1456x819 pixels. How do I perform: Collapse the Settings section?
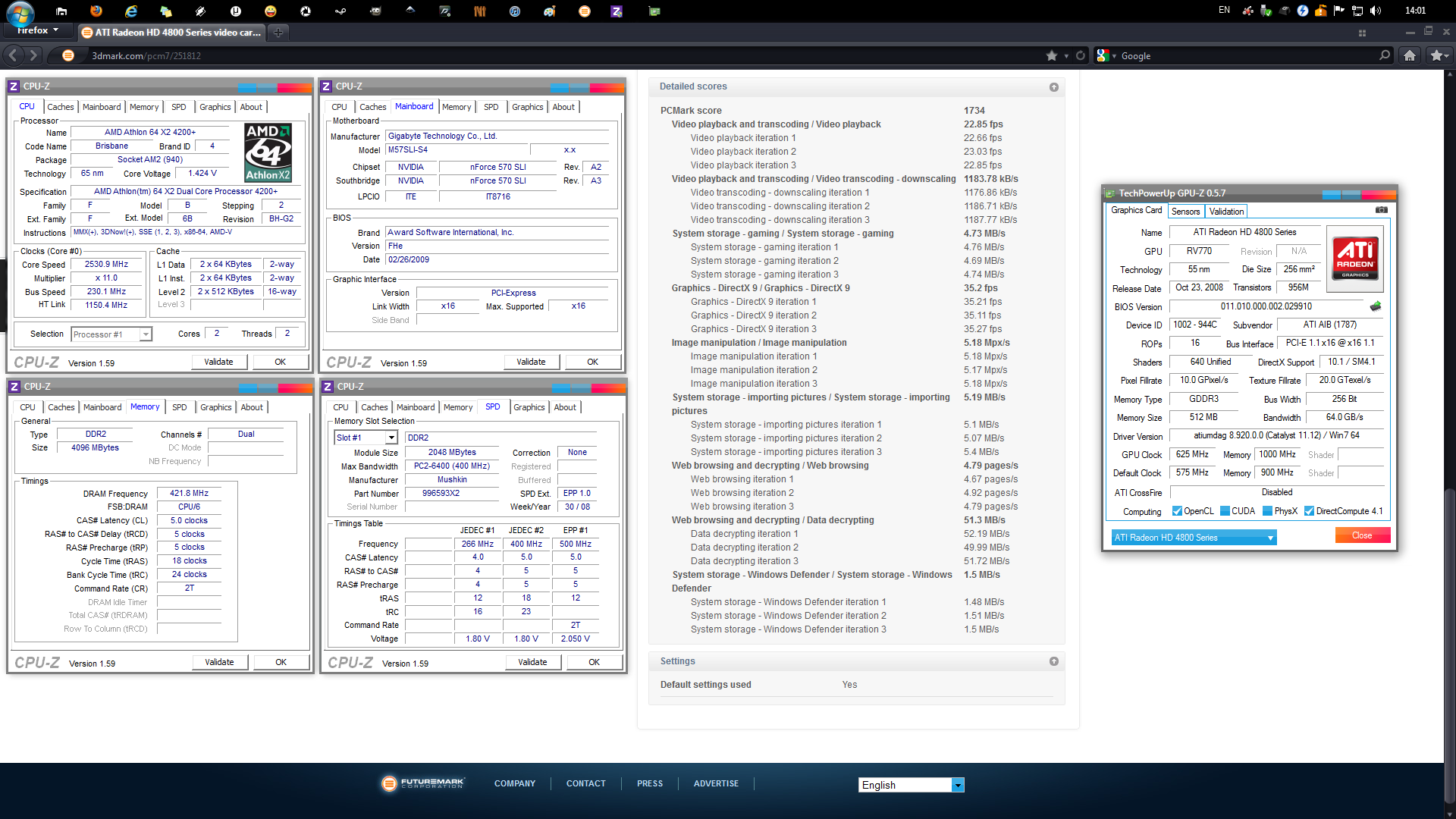pyautogui.click(x=1054, y=661)
